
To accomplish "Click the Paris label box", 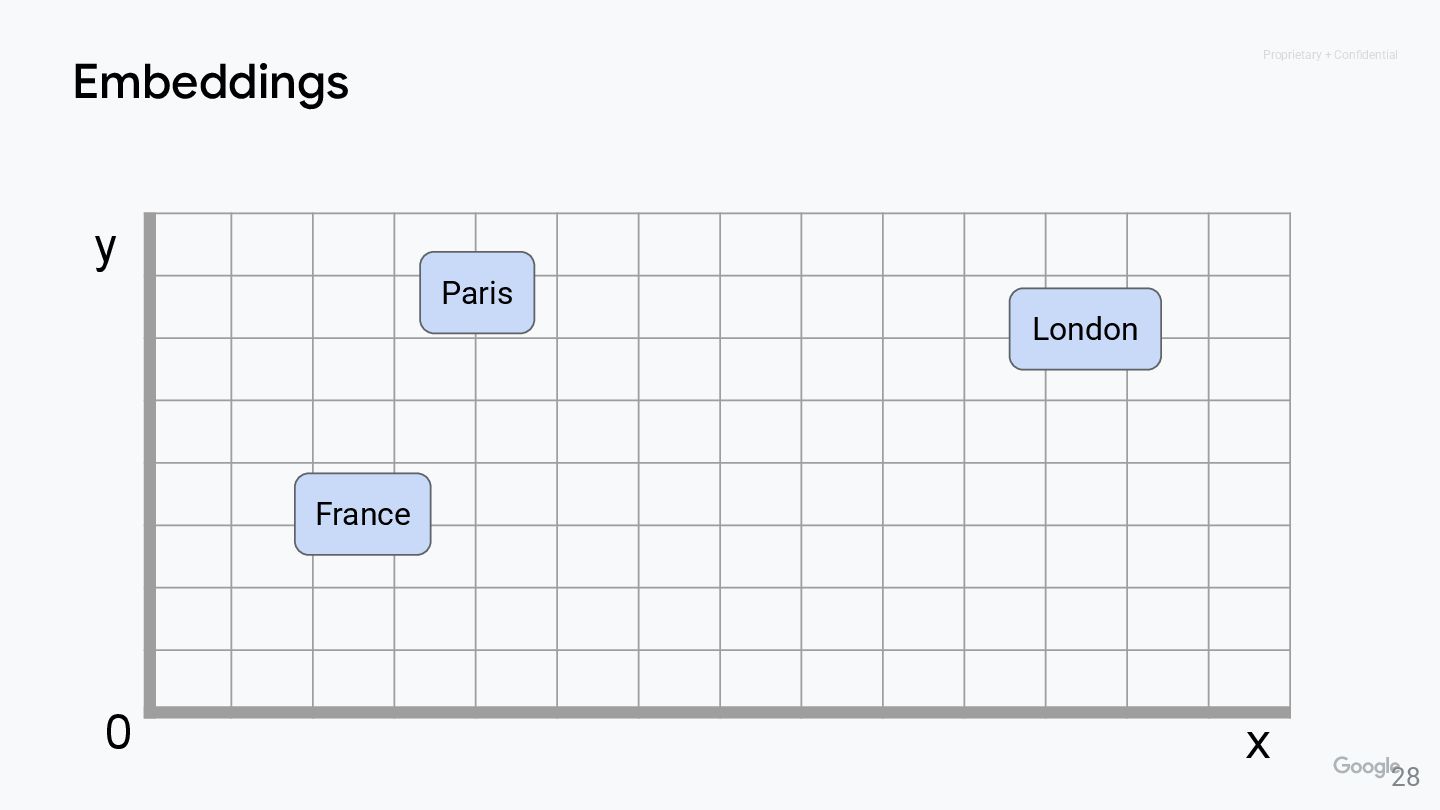I will 477,292.
